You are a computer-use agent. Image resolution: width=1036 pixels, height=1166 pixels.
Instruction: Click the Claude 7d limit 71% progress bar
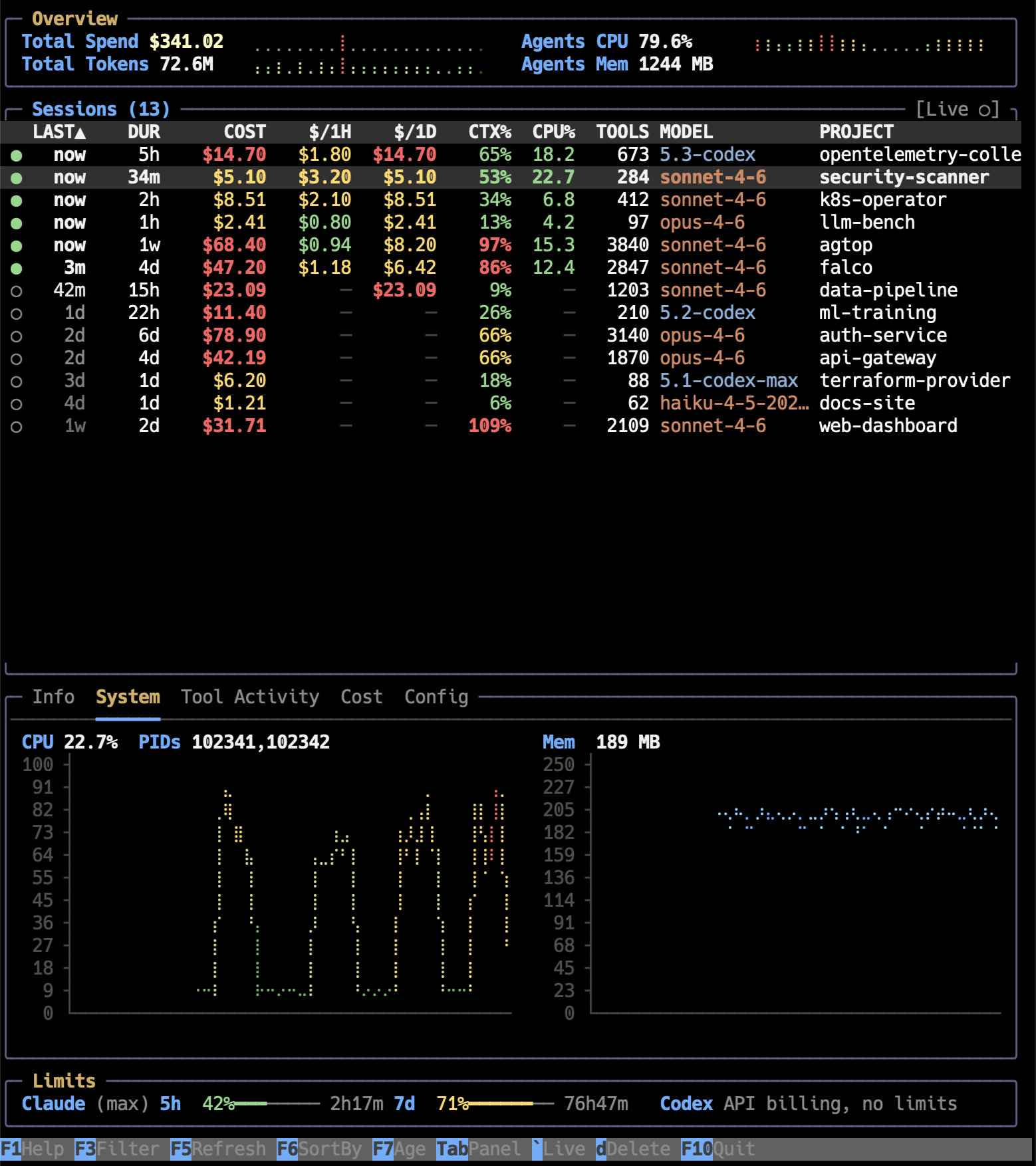point(511,1104)
